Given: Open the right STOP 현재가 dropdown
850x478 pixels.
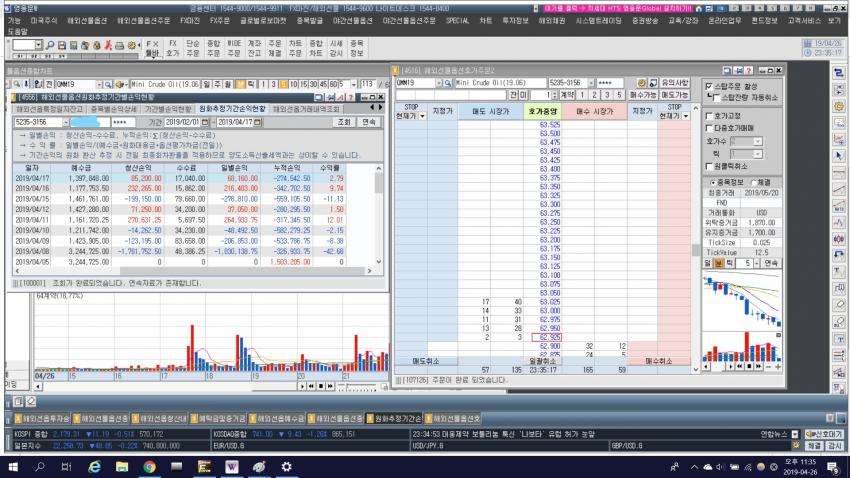Looking at the screenshot, I should tap(686, 116).
